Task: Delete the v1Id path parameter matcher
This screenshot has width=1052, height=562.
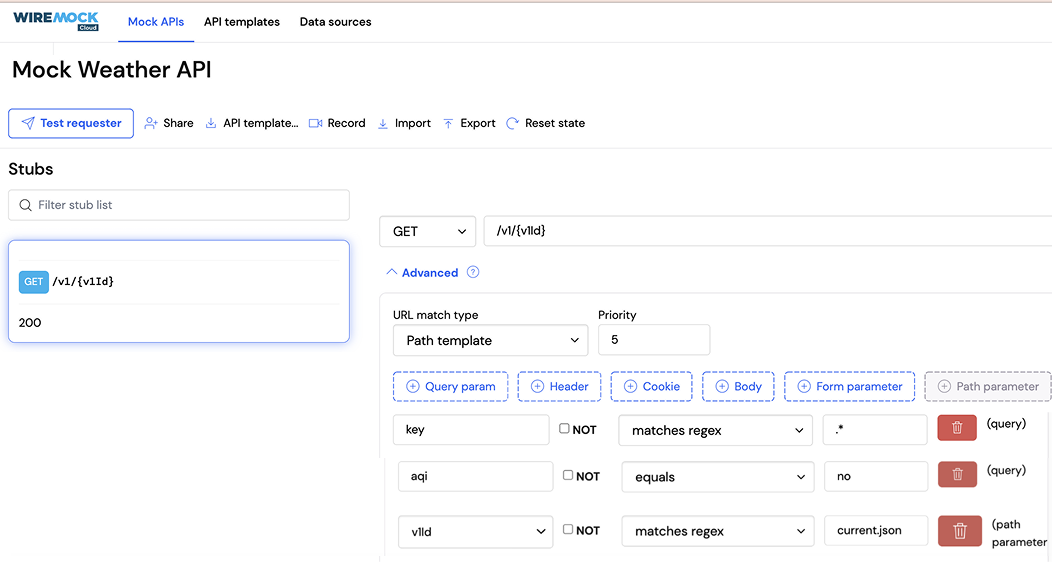Action: coord(960,530)
